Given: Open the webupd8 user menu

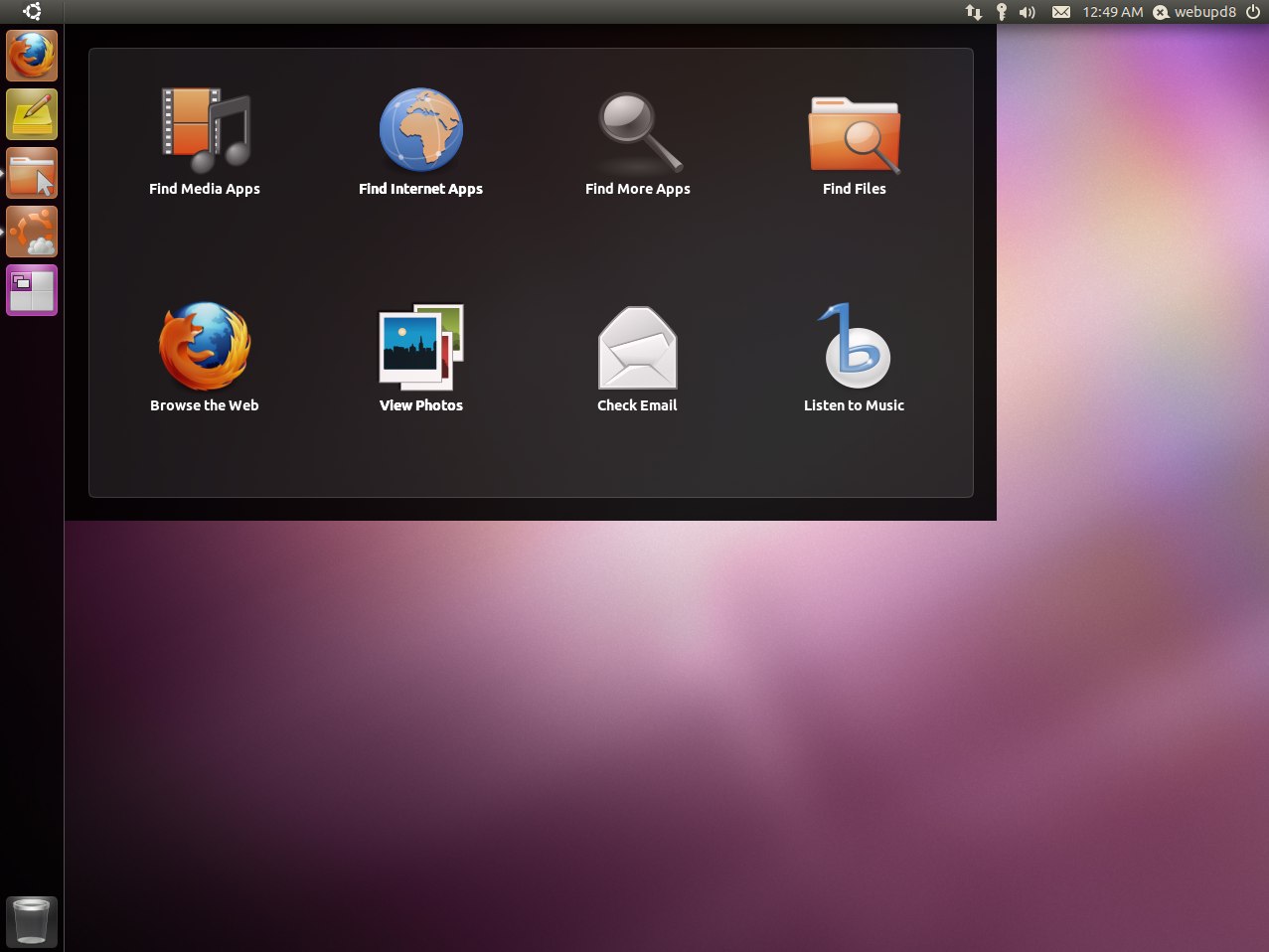Looking at the screenshot, I should (1195, 12).
